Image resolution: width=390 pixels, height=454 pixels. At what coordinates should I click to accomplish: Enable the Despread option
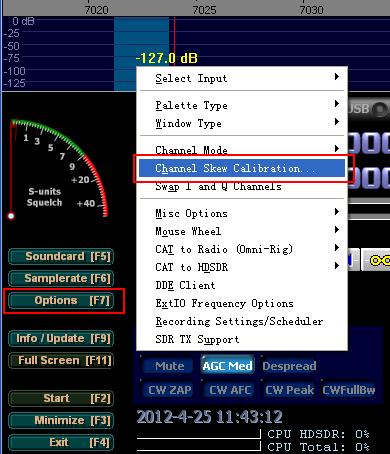[x=289, y=366]
